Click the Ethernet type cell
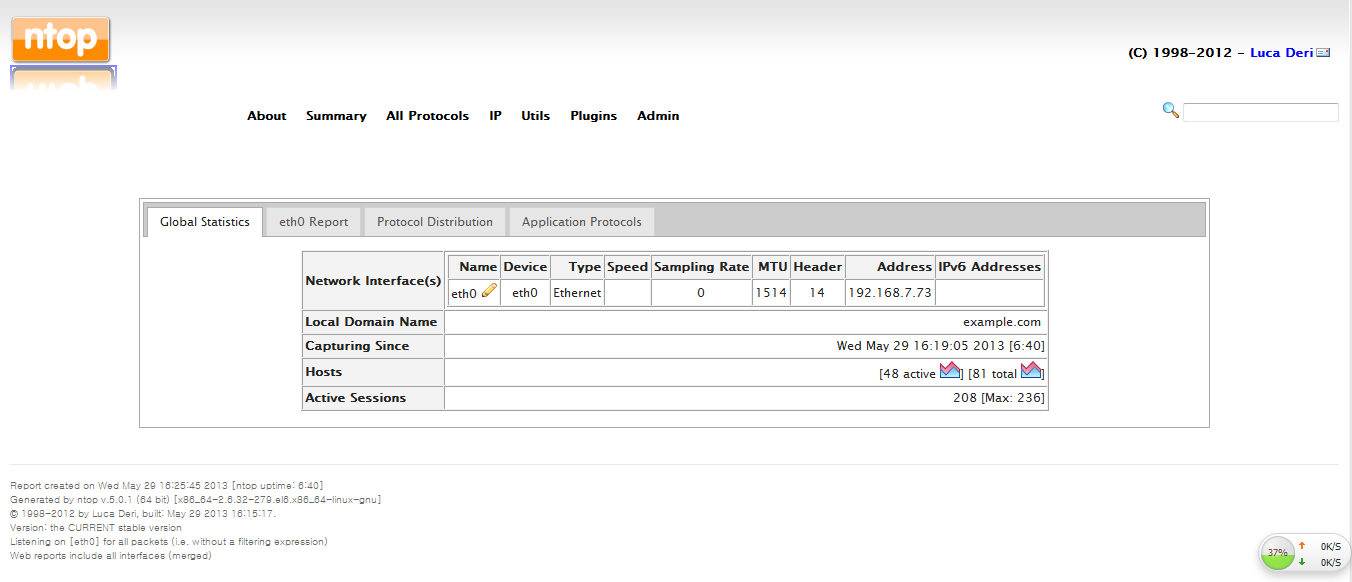 (577, 293)
